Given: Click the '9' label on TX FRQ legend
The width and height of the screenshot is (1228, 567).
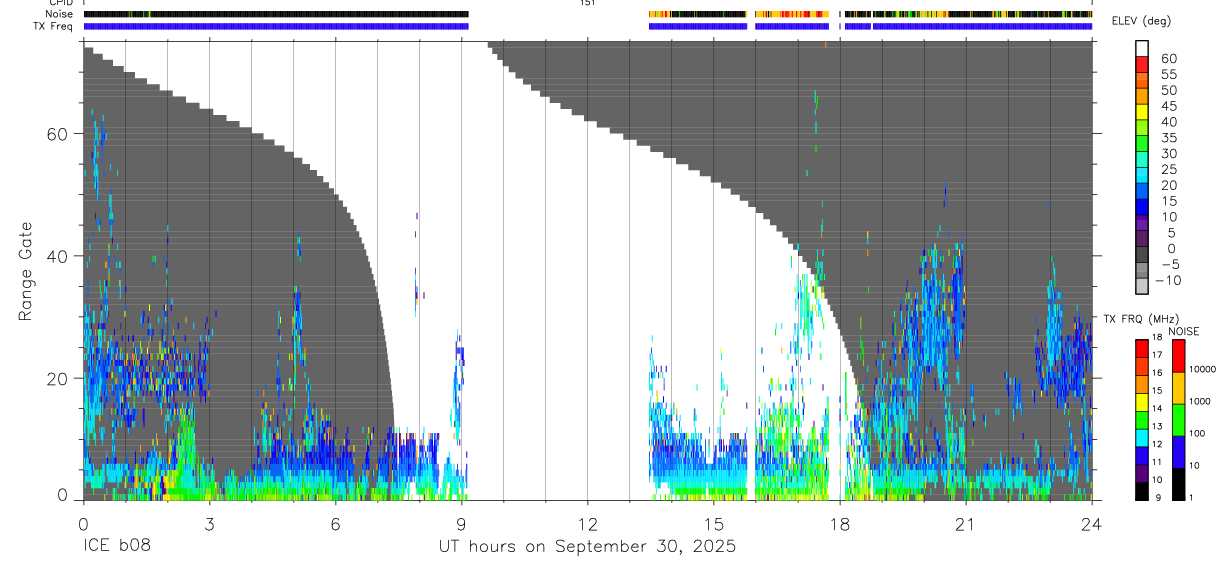Looking at the screenshot, I should pyautogui.click(x=1158, y=497).
